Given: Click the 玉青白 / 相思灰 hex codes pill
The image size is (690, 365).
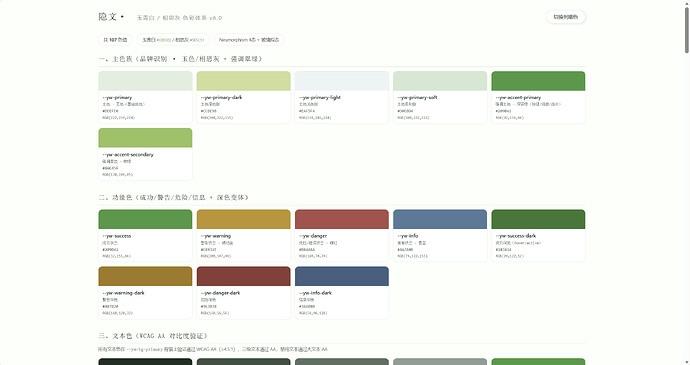Looking at the screenshot, I should [173, 40].
